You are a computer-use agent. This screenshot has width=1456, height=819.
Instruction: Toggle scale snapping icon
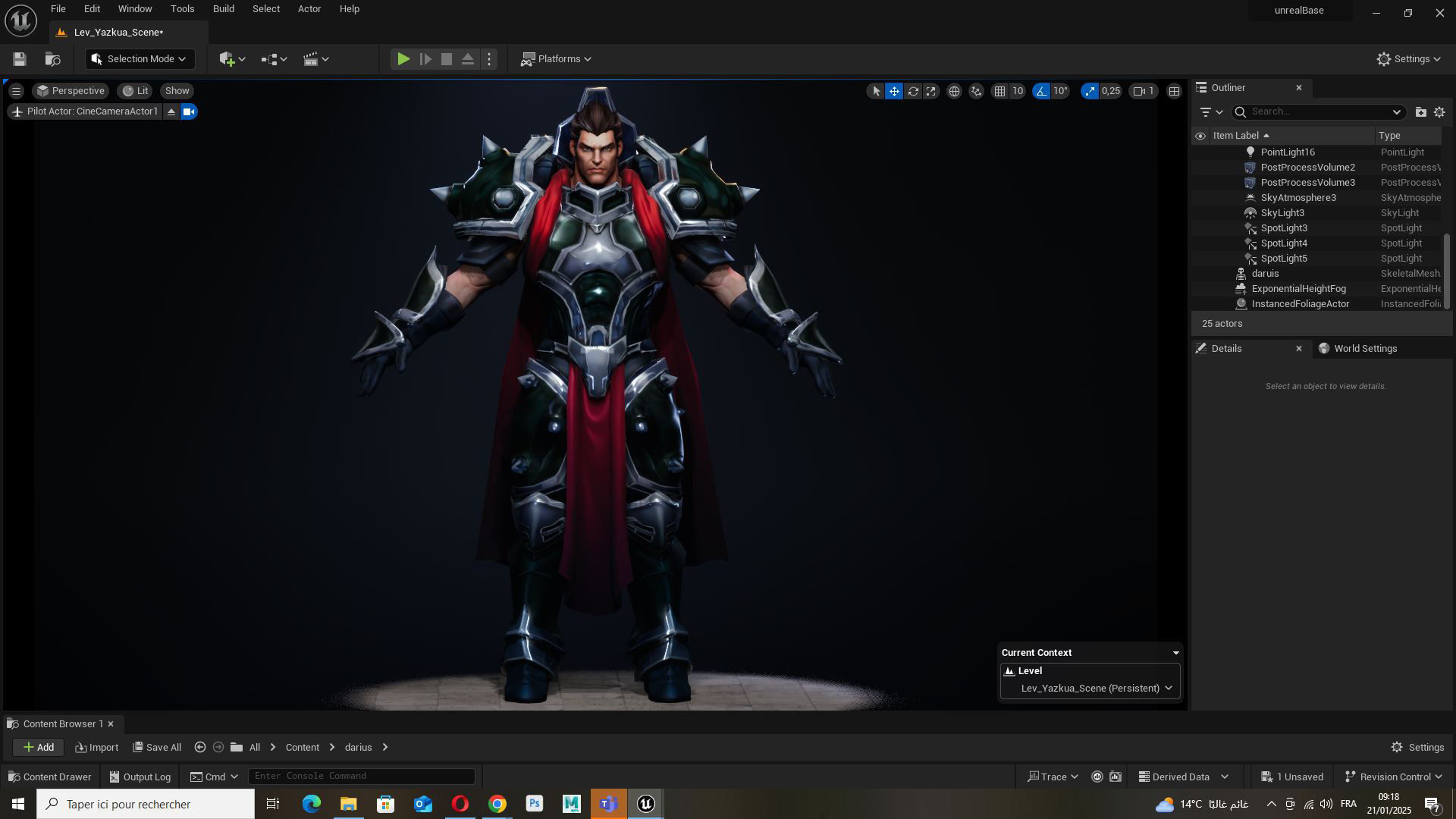(1090, 91)
